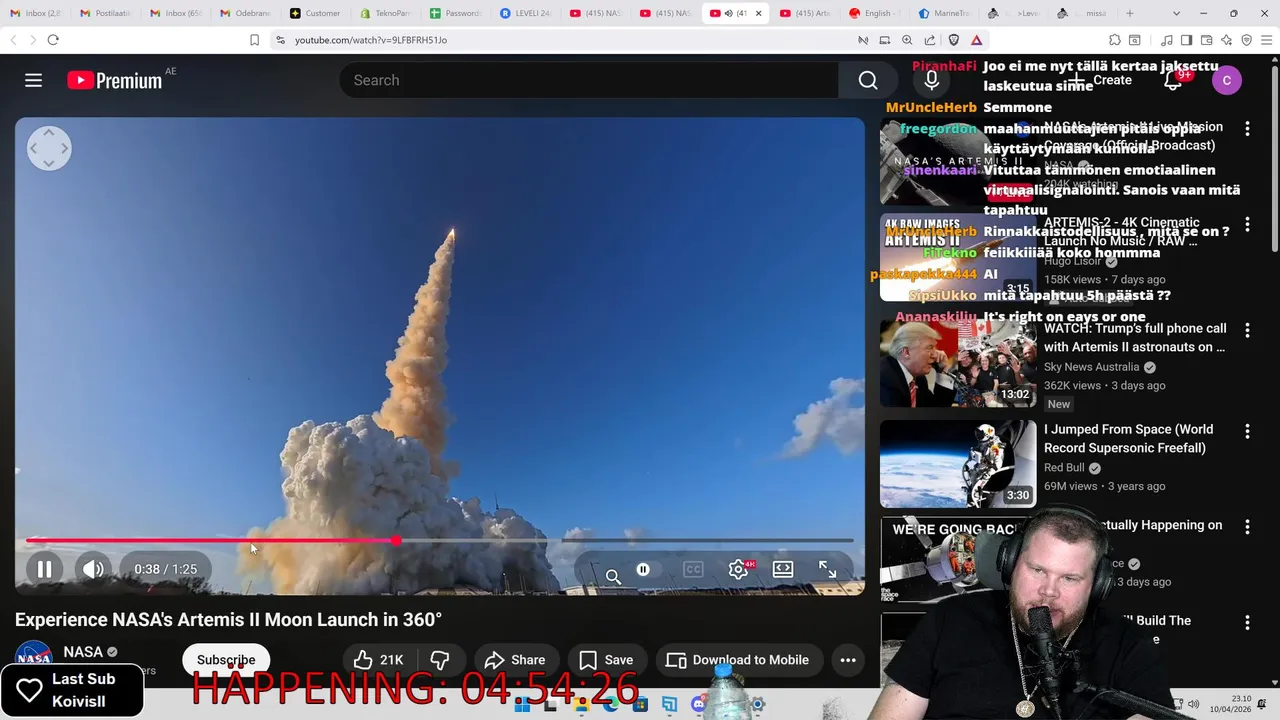Open the Windows Start menu
Image resolution: width=1280 pixels, height=720 pixels.
point(522,705)
